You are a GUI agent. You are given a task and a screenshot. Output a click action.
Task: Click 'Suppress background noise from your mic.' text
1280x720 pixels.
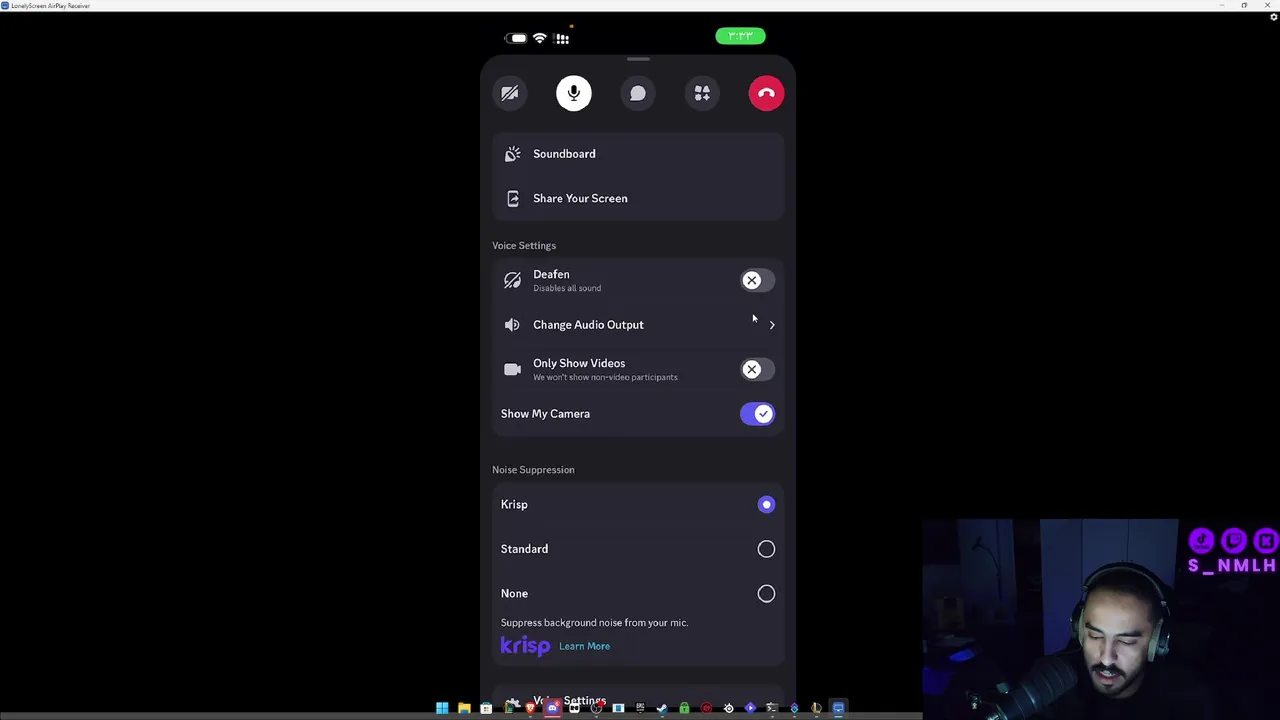tap(594, 623)
